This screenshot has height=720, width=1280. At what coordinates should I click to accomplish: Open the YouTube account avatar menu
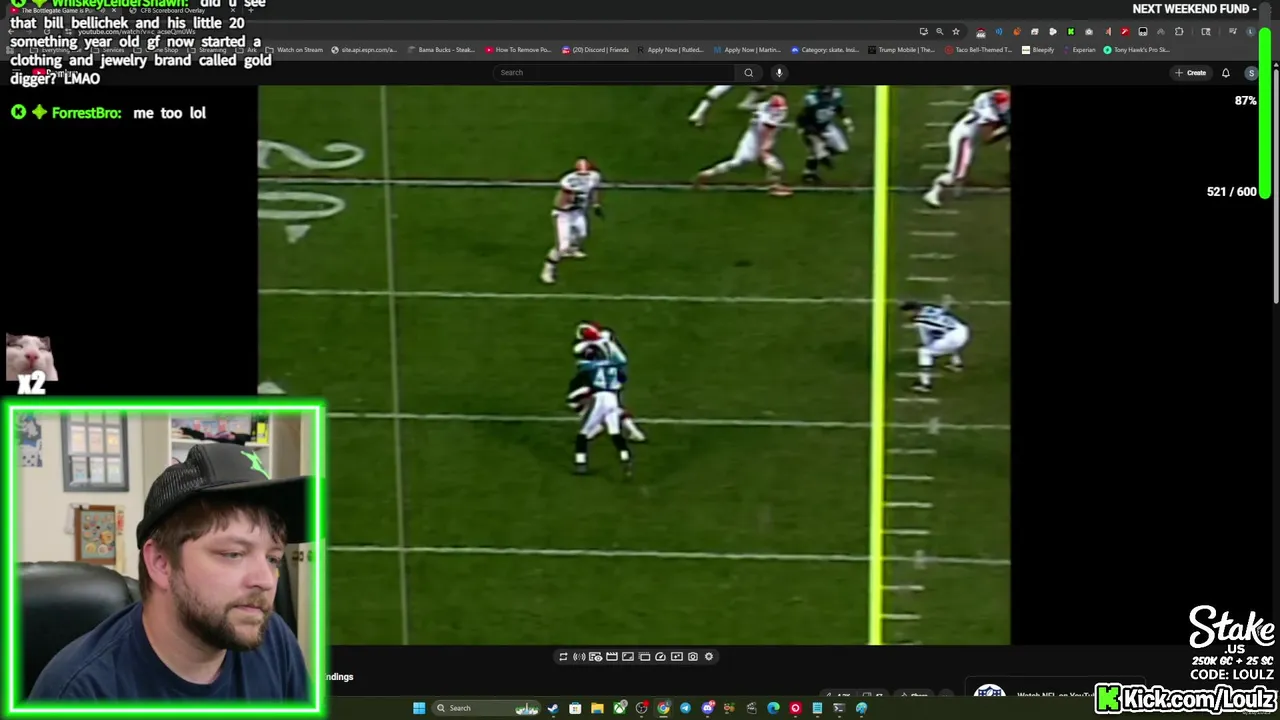(1251, 73)
